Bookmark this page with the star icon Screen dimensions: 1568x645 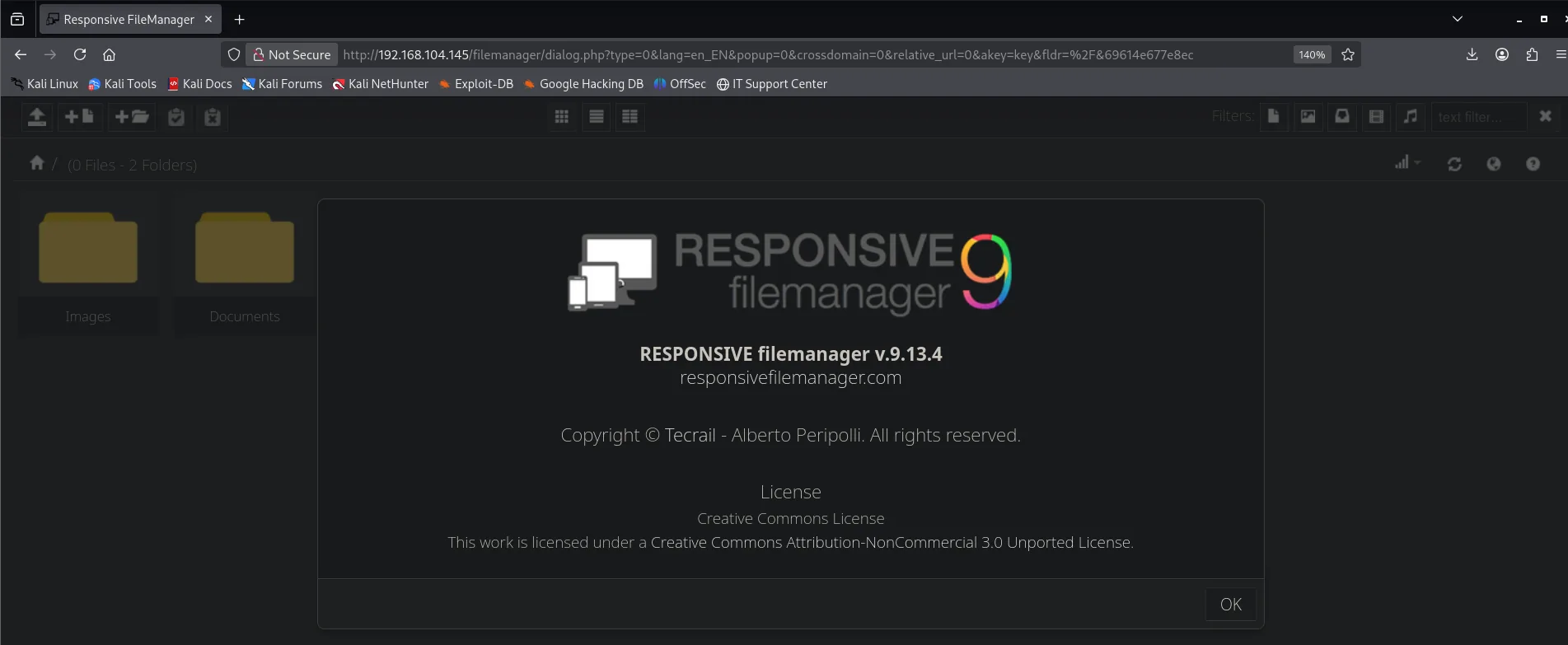coord(1348,54)
